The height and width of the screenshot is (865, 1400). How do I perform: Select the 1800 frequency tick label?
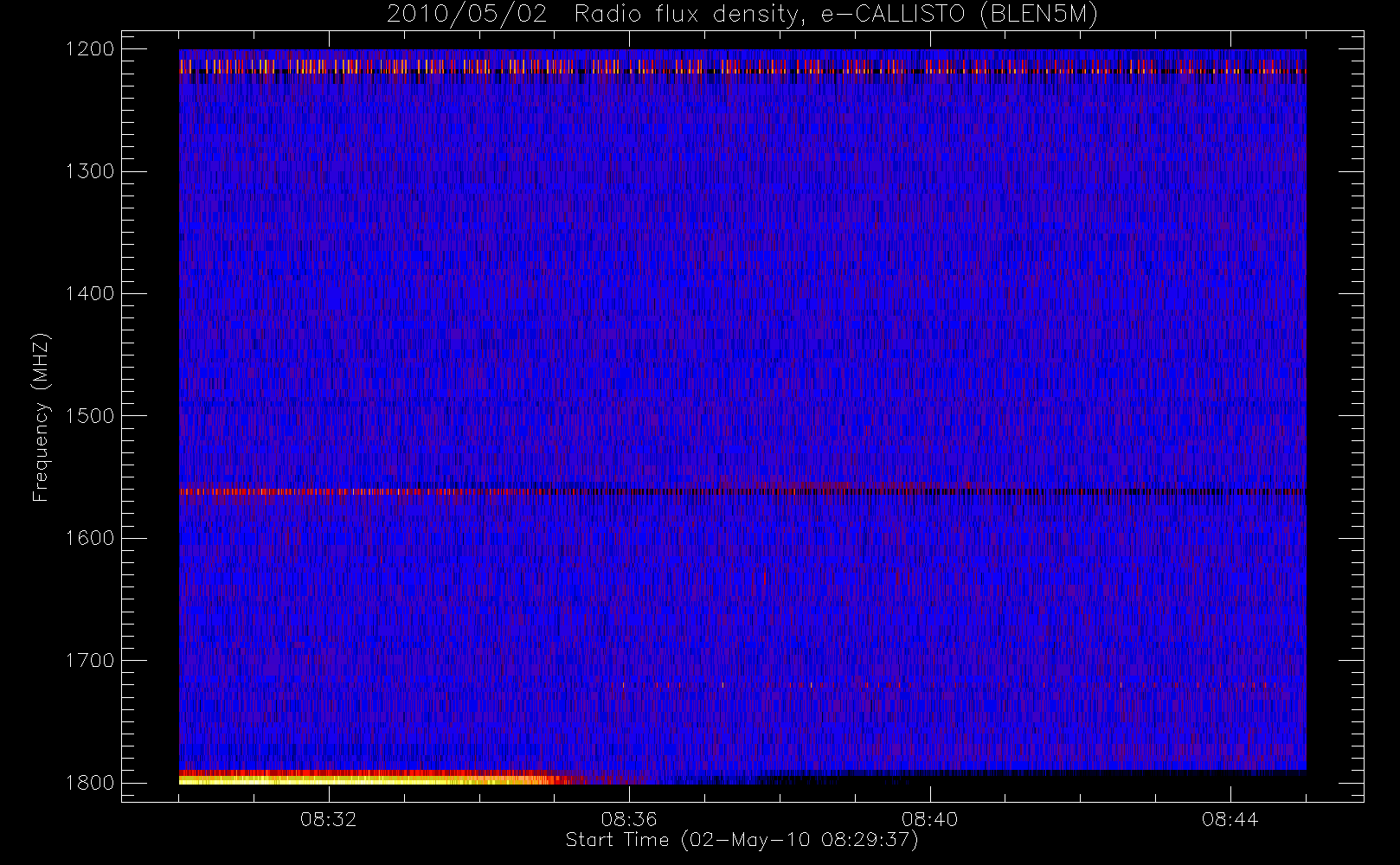click(90, 783)
